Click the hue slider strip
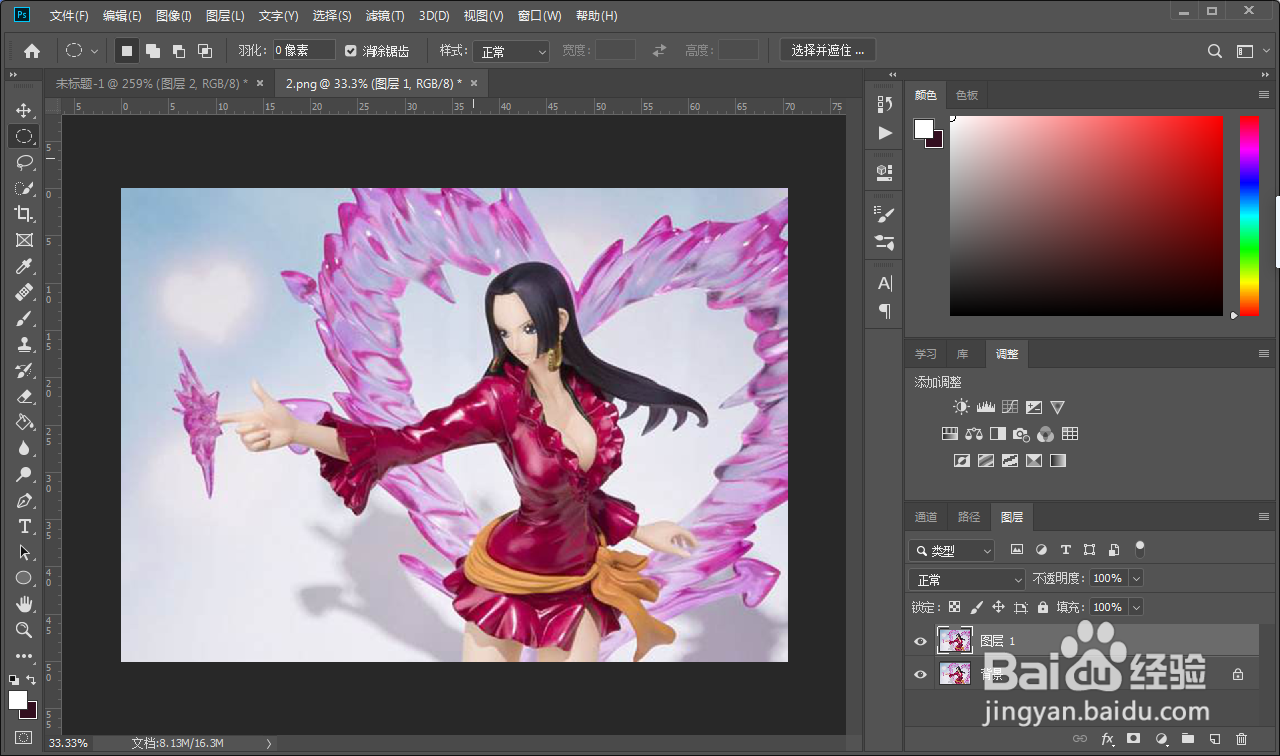1280x756 pixels. coord(1249,215)
